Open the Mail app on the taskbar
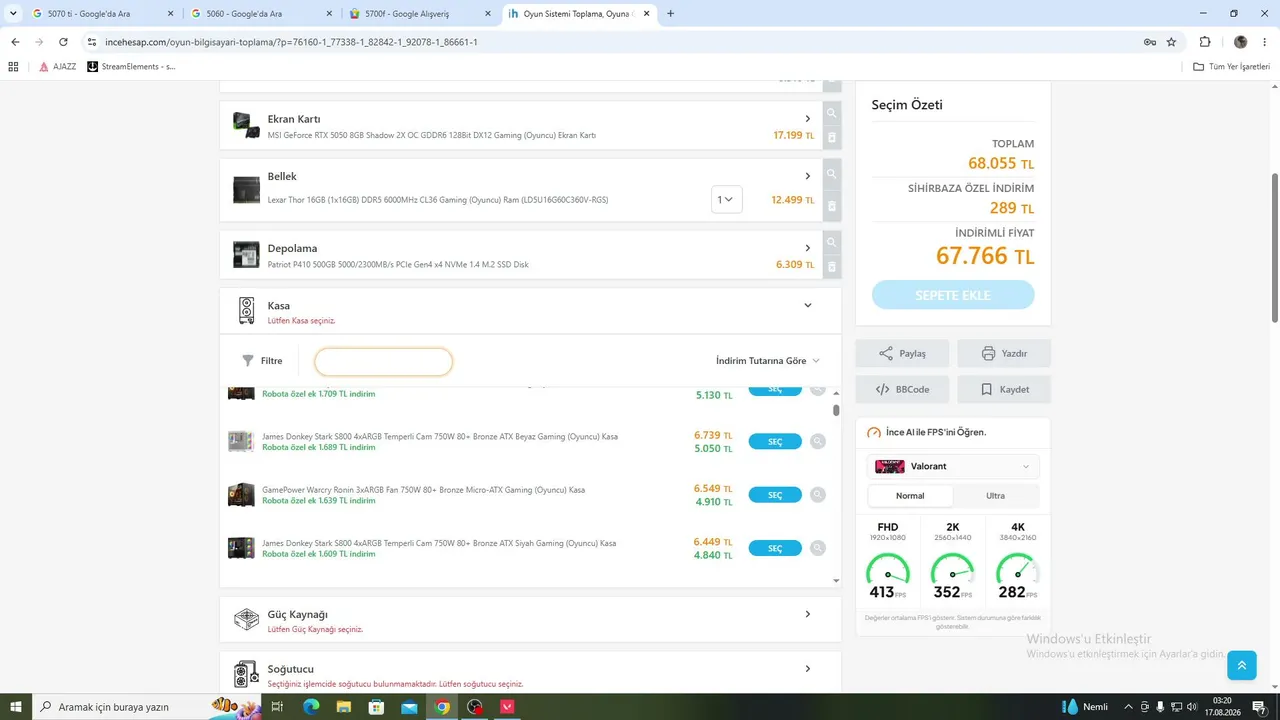This screenshot has height=720, width=1280. tap(409, 707)
